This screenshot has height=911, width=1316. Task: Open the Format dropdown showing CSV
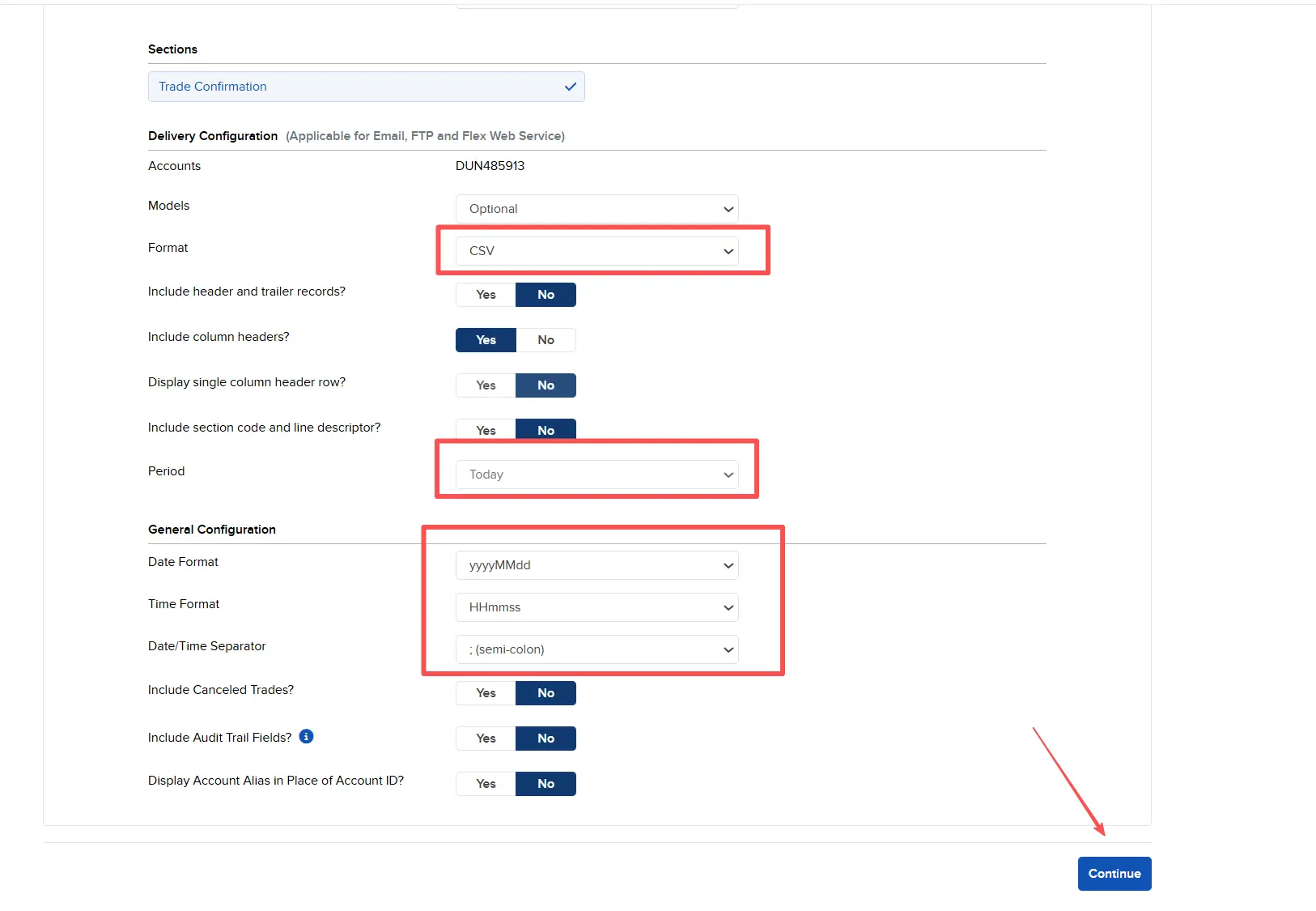coord(596,251)
